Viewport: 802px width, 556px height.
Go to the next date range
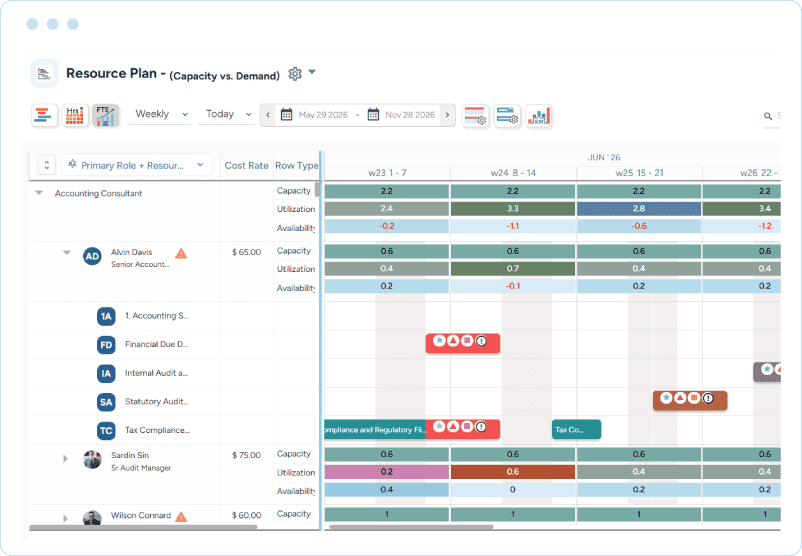point(447,115)
